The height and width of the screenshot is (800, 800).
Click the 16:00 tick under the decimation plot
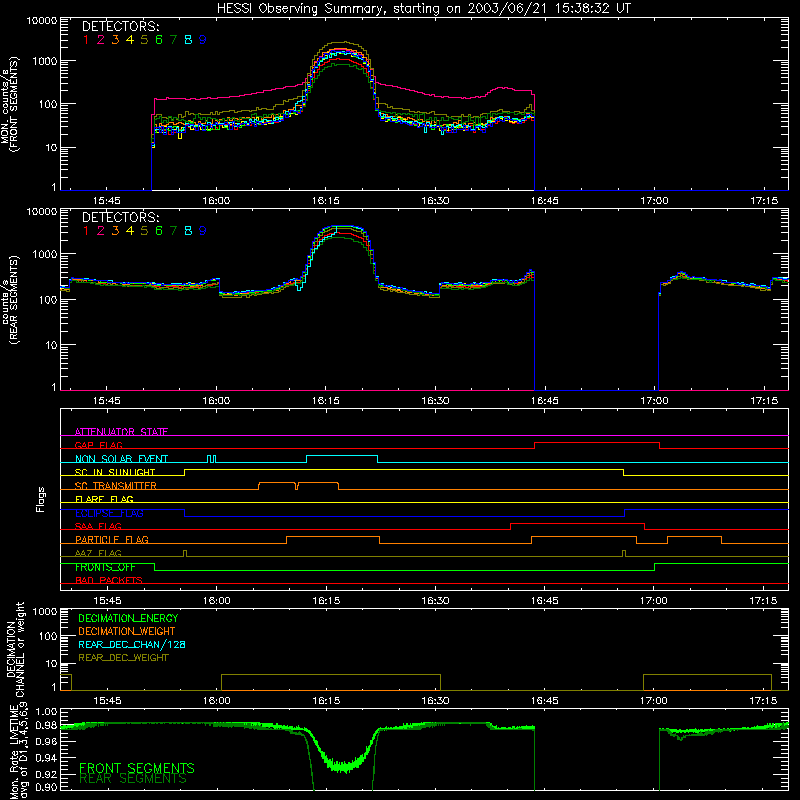[x=216, y=701]
